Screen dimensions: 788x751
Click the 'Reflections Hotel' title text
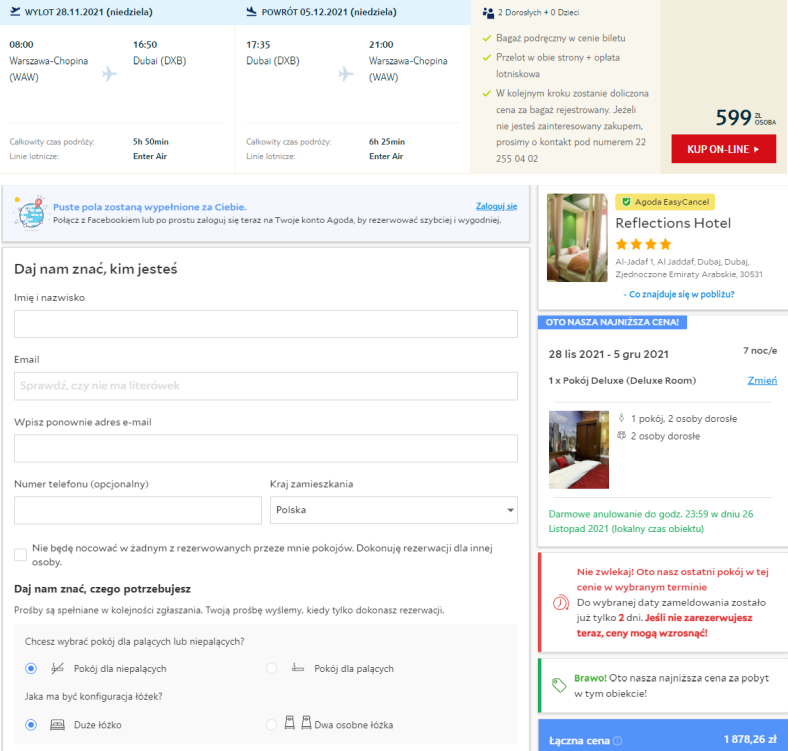point(673,223)
